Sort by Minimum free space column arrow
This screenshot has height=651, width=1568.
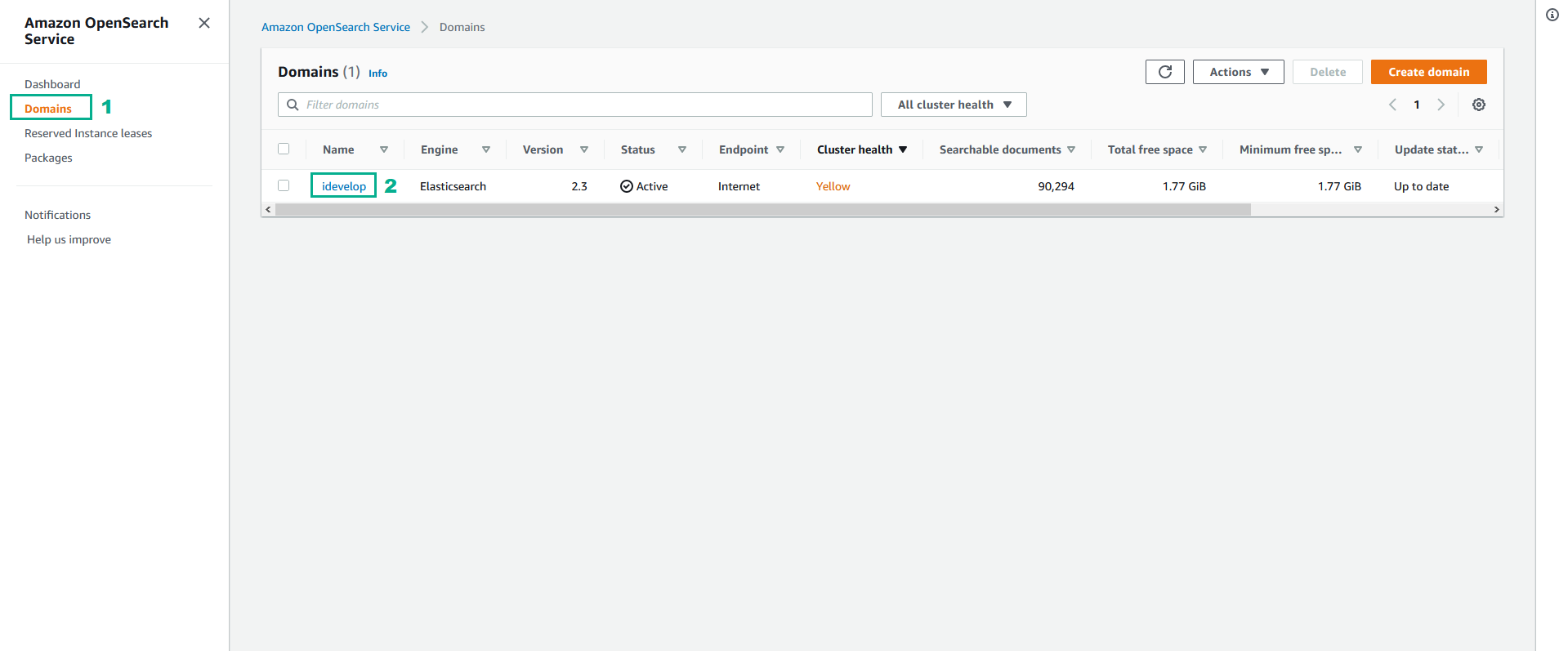(1357, 149)
